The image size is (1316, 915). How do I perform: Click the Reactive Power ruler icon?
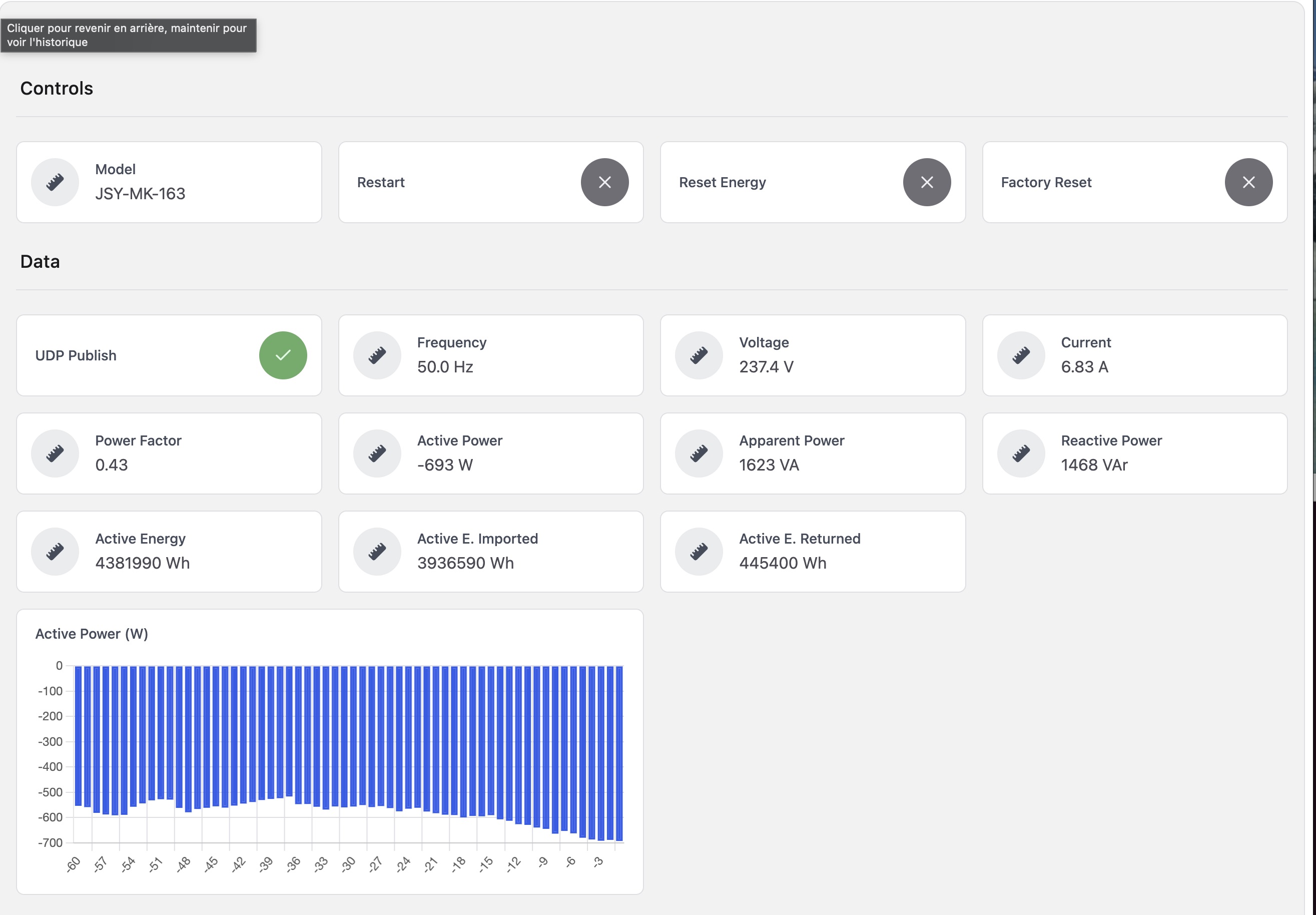pos(1021,453)
